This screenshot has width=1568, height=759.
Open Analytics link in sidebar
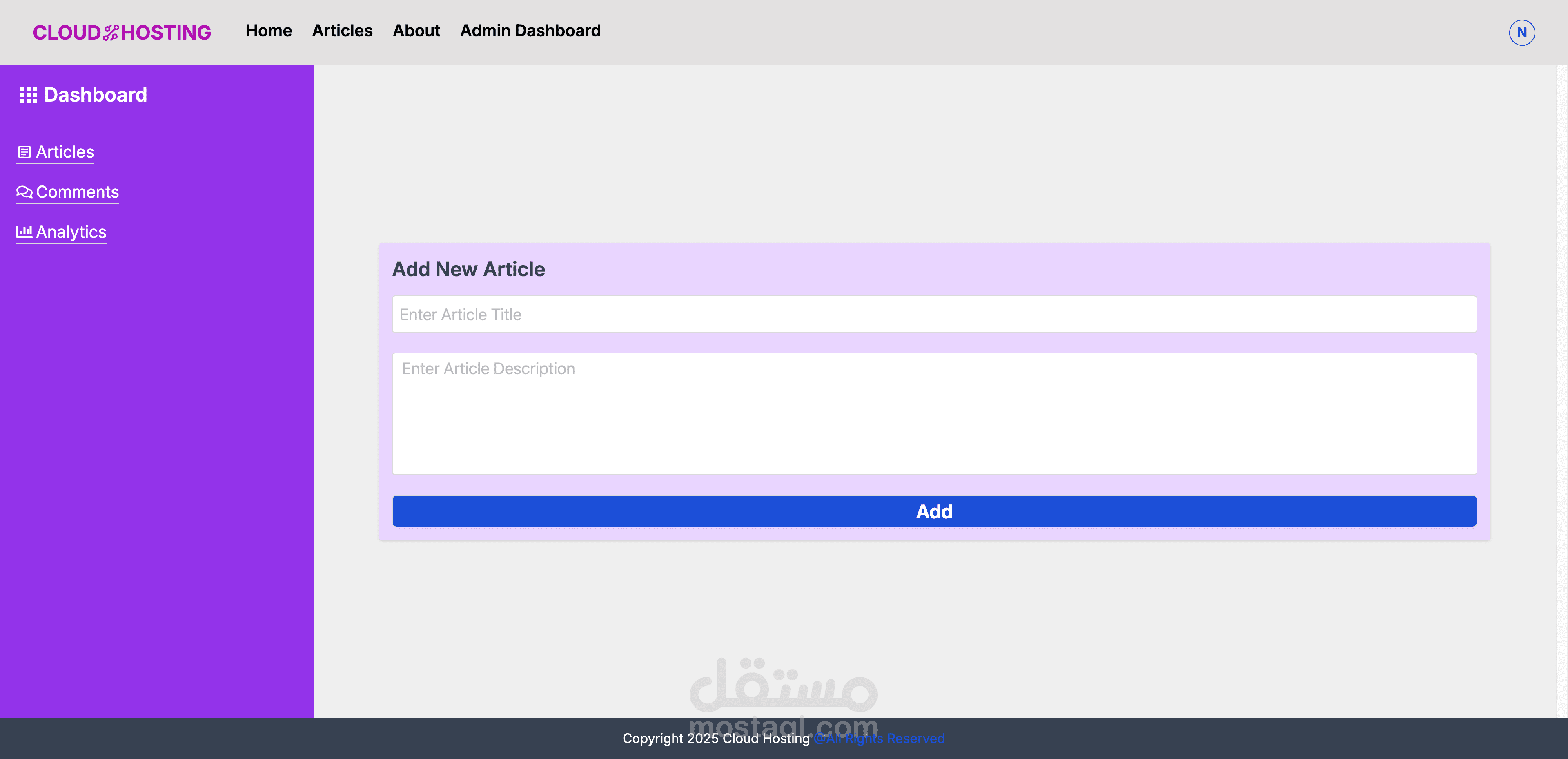click(71, 232)
